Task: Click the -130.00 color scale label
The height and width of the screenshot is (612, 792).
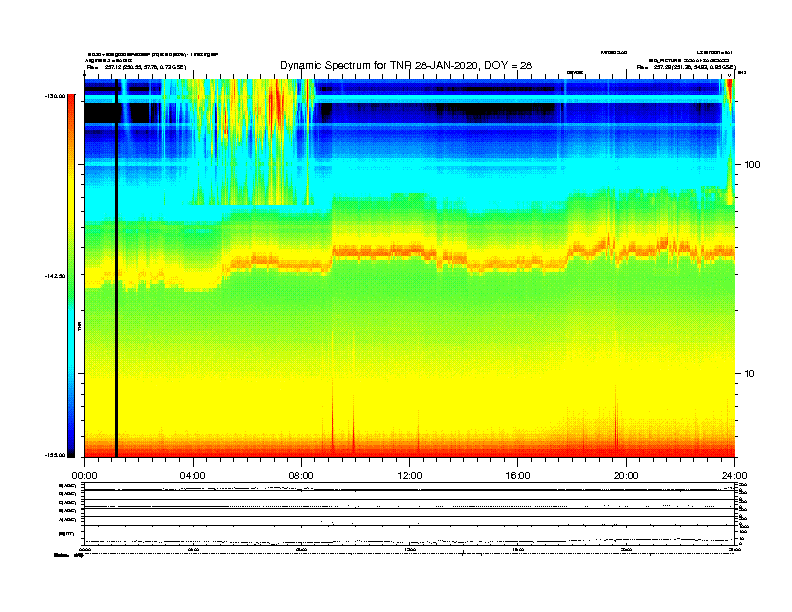Action: tap(55, 95)
